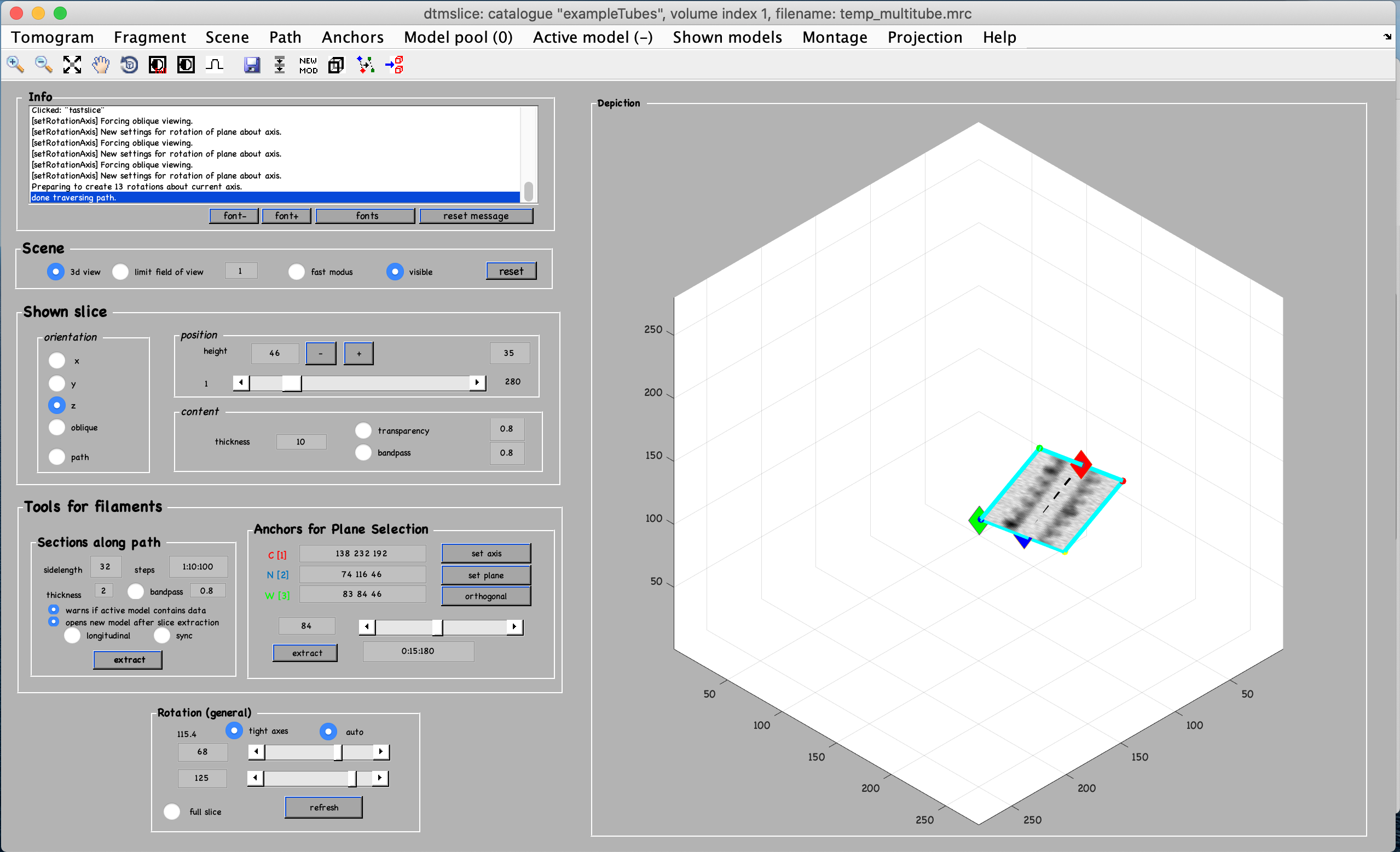Open the Model pool (0) menu
The image size is (1400, 852).
pyautogui.click(x=458, y=38)
